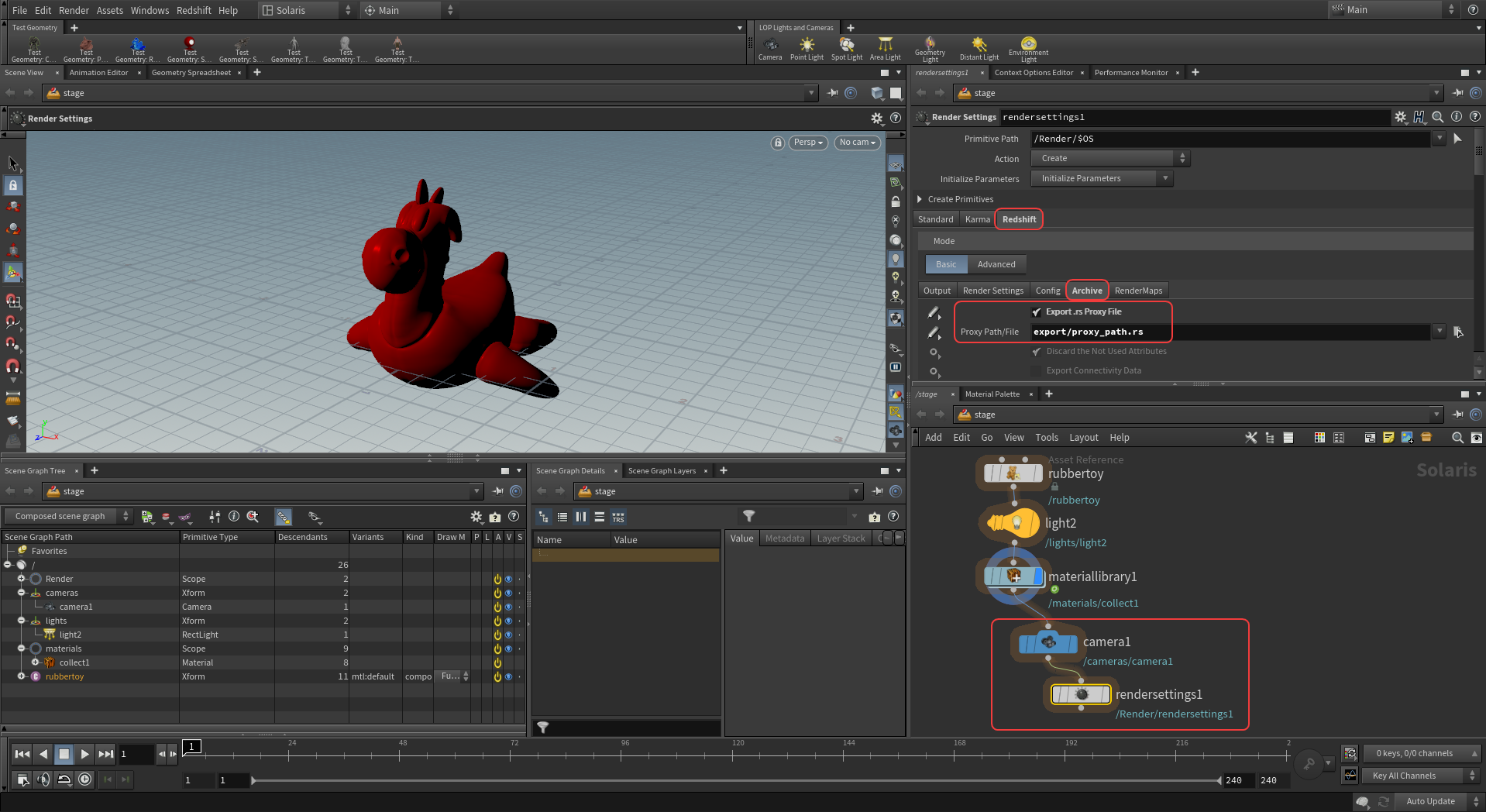Open the Redshift menu
Viewport: 1486px width, 812px height.
[x=194, y=10]
